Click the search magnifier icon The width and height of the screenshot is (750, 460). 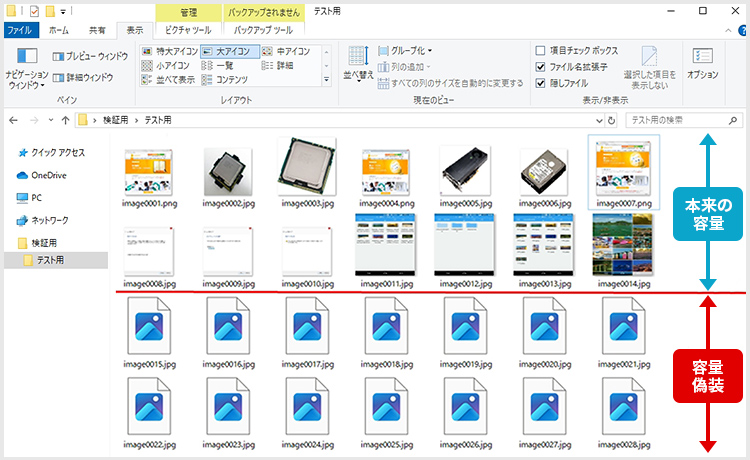pos(733,120)
